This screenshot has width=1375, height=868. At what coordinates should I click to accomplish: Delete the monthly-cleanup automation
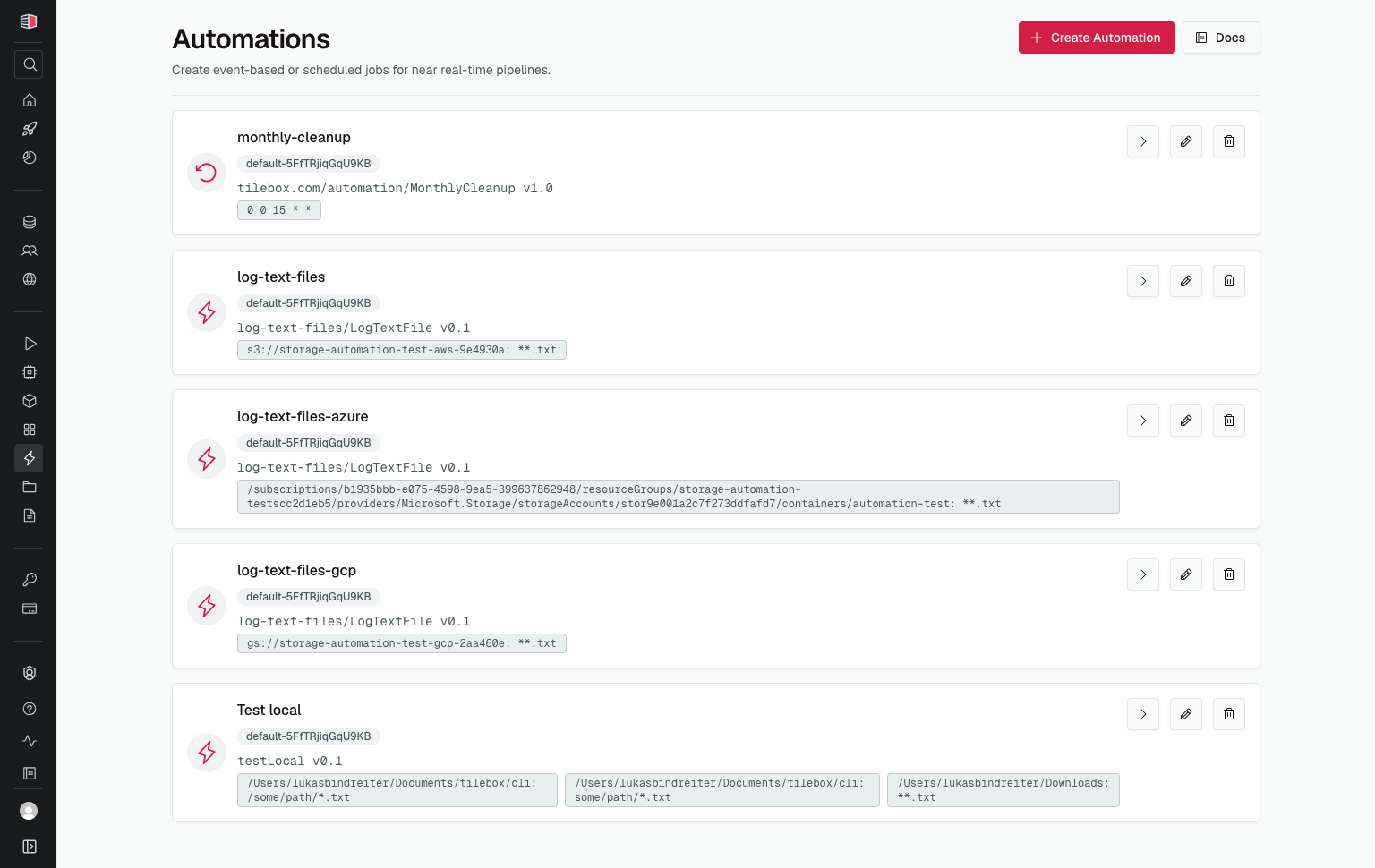(1229, 141)
